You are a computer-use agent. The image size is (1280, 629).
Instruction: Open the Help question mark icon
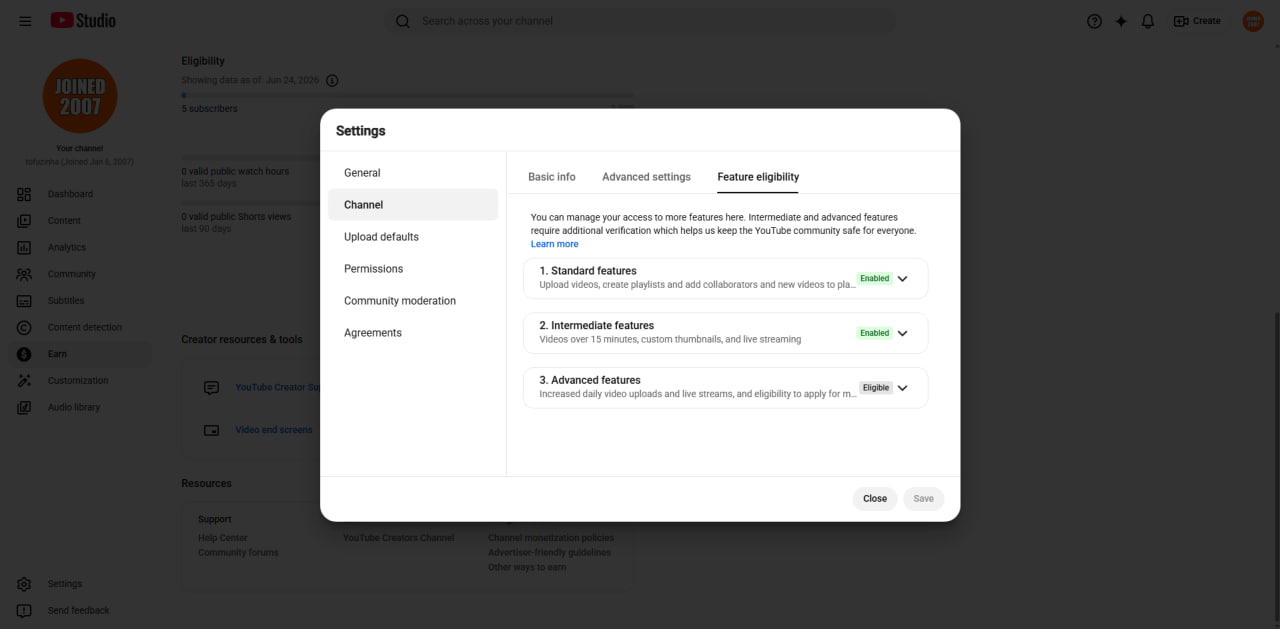tap(1094, 21)
